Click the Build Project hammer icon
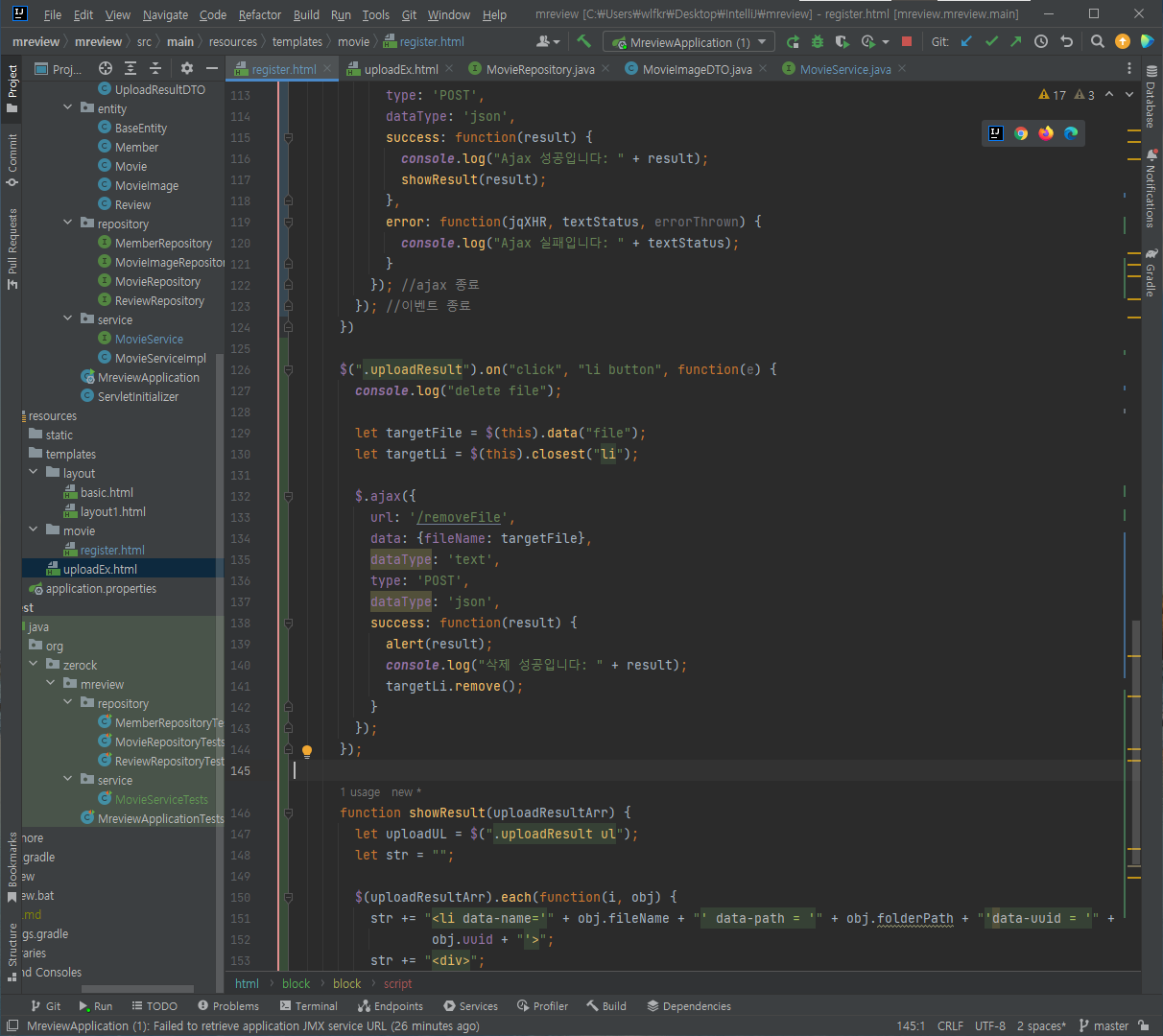 (583, 41)
